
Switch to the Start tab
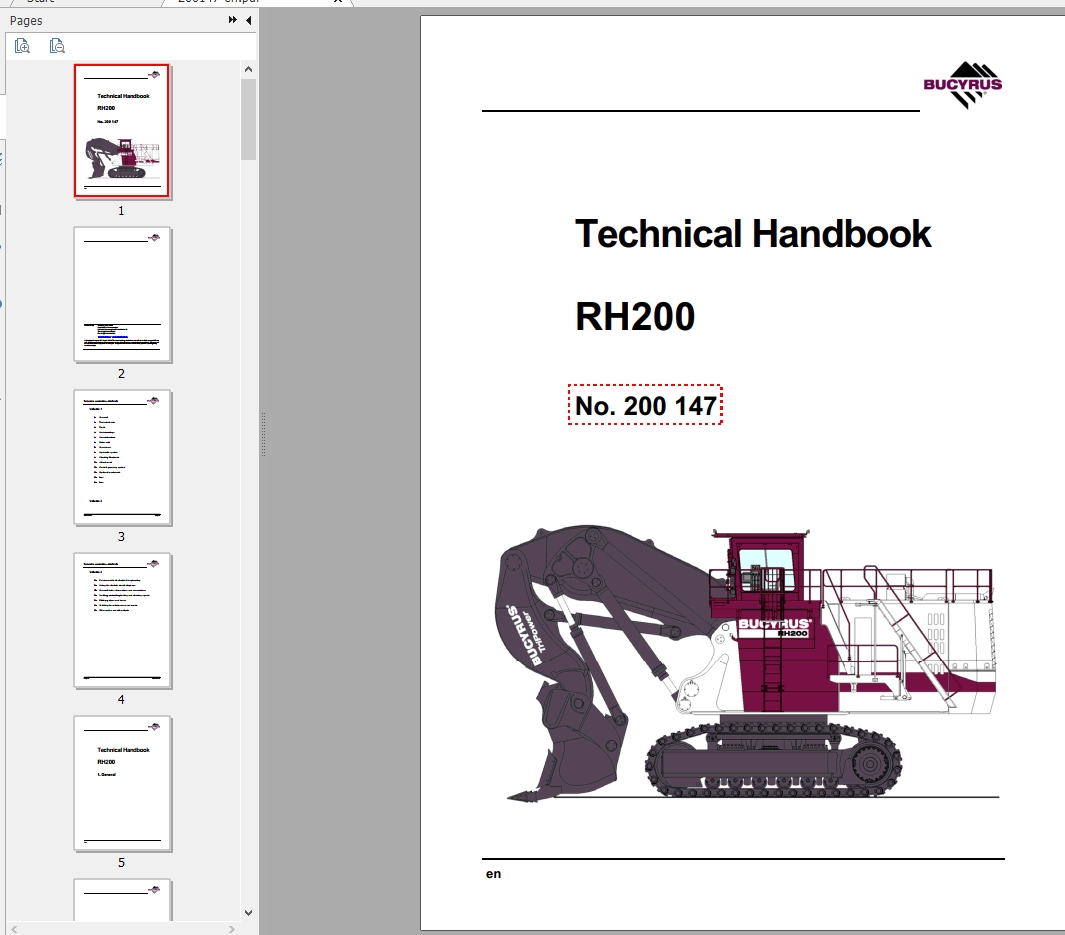[40, 2]
